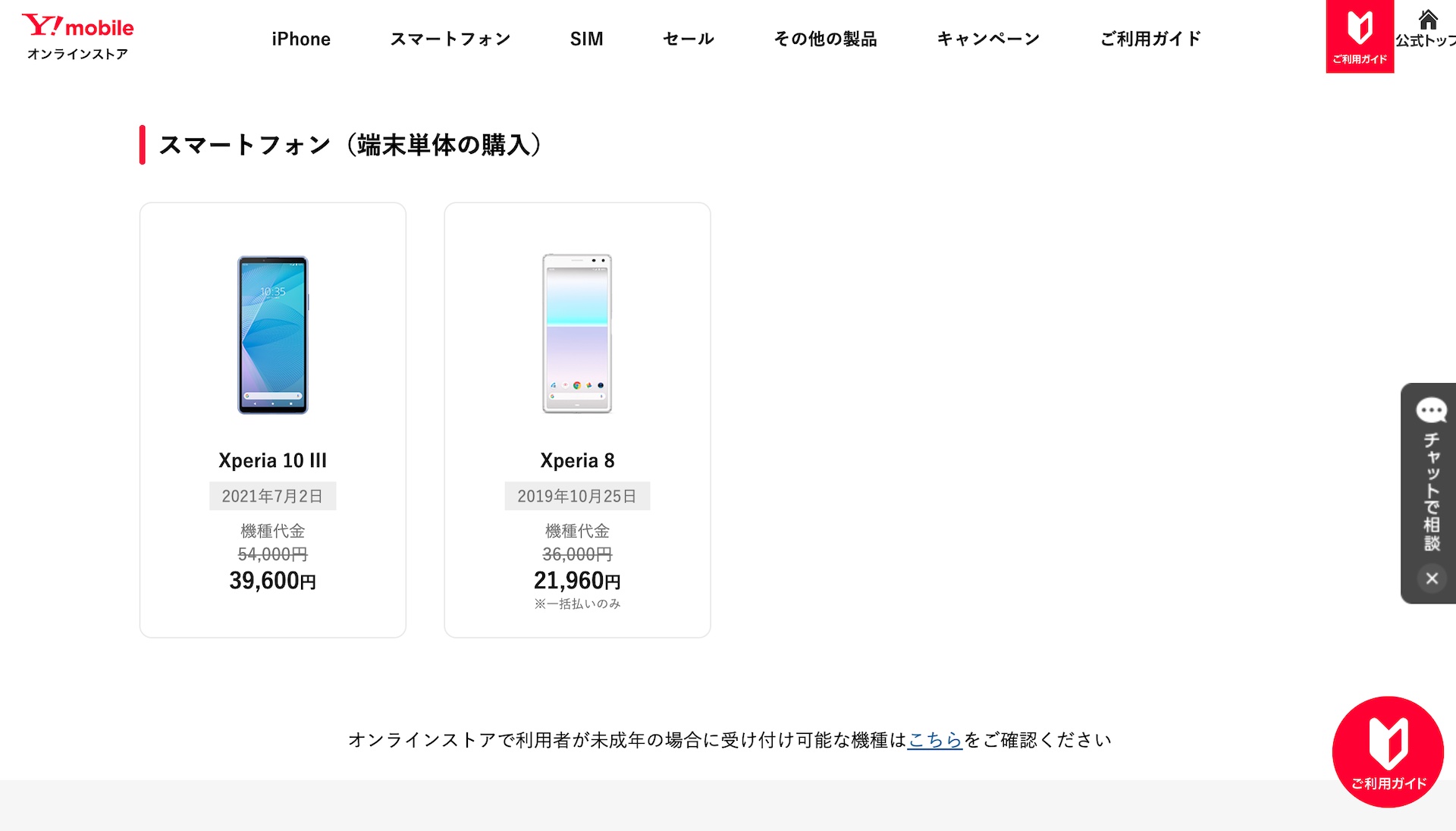Click the 公式トップ home icon

click(1427, 29)
